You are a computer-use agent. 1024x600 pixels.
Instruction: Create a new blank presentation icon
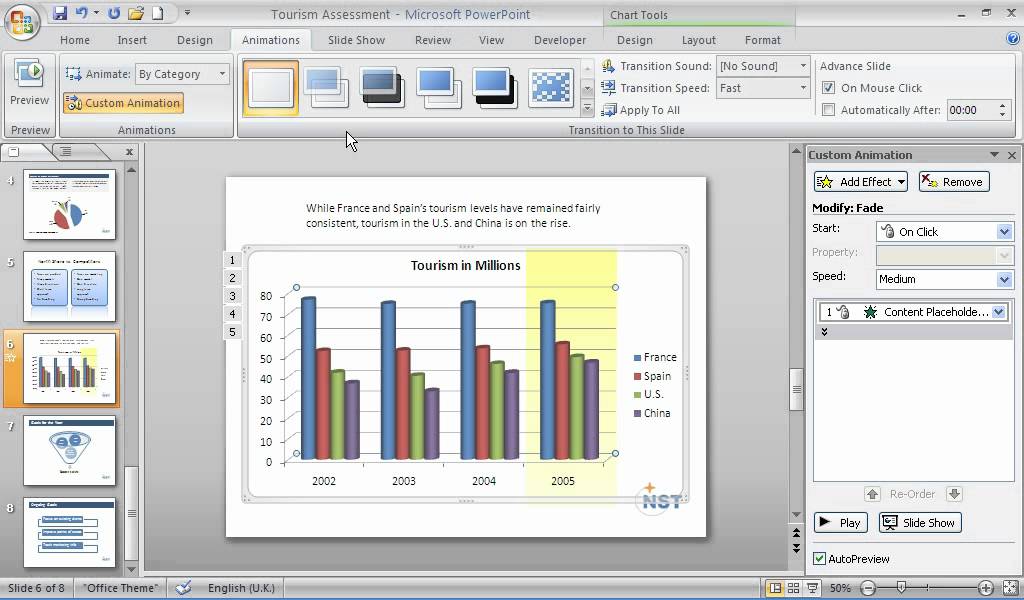click(x=157, y=12)
